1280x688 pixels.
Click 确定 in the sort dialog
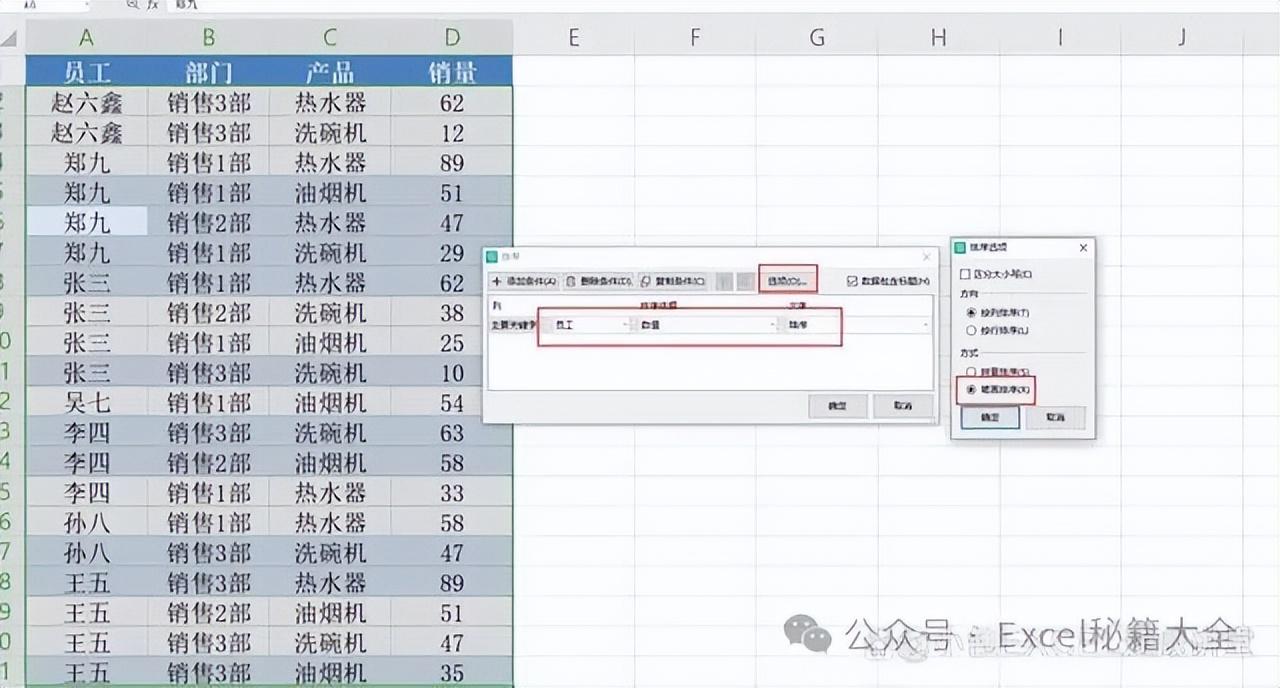(x=838, y=406)
